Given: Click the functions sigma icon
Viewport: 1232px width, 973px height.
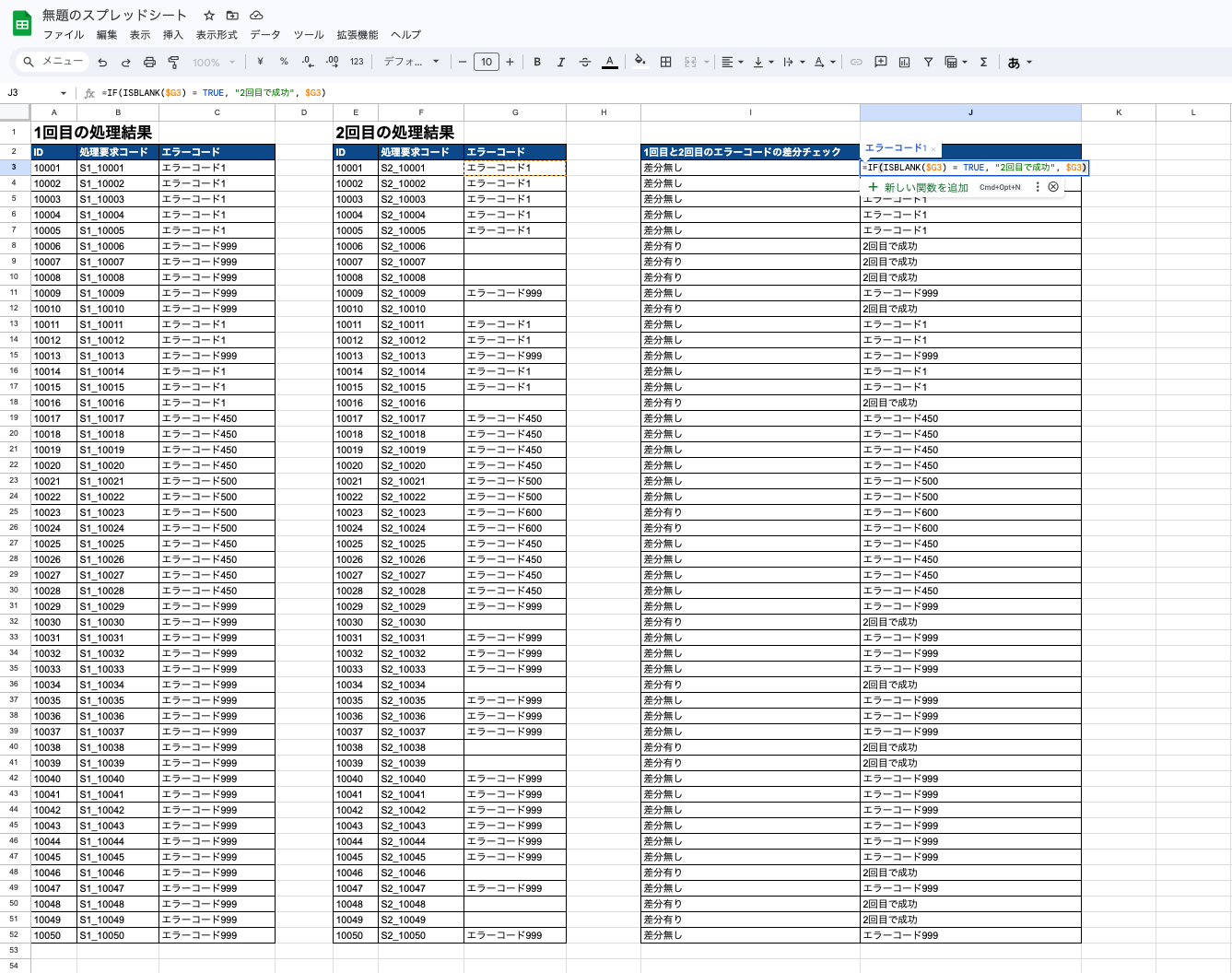Looking at the screenshot, I should (x=984, y=62).
